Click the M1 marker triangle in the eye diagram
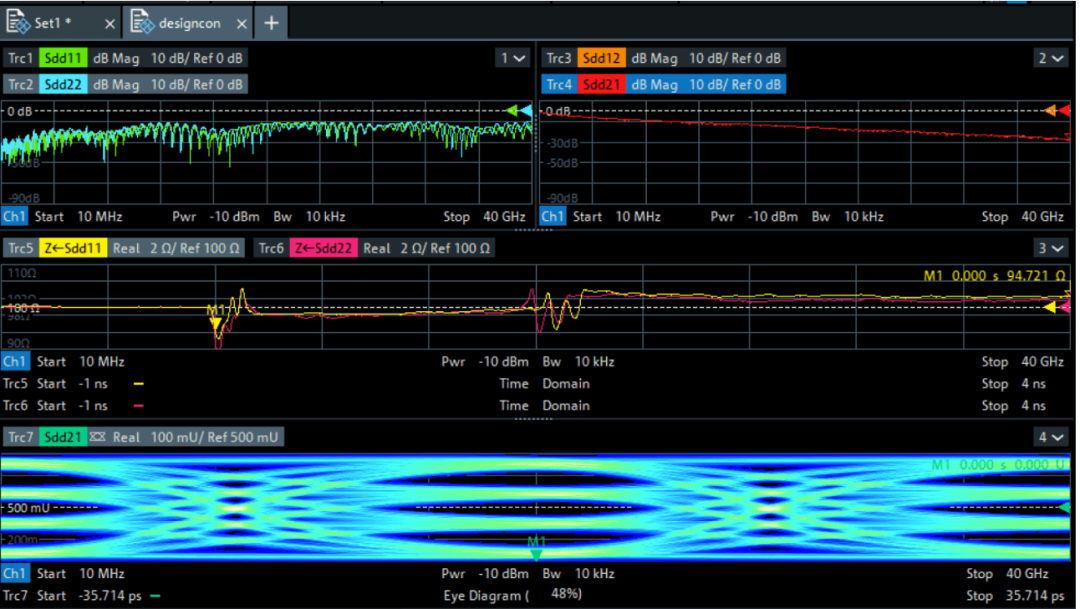 coord(535,551)
